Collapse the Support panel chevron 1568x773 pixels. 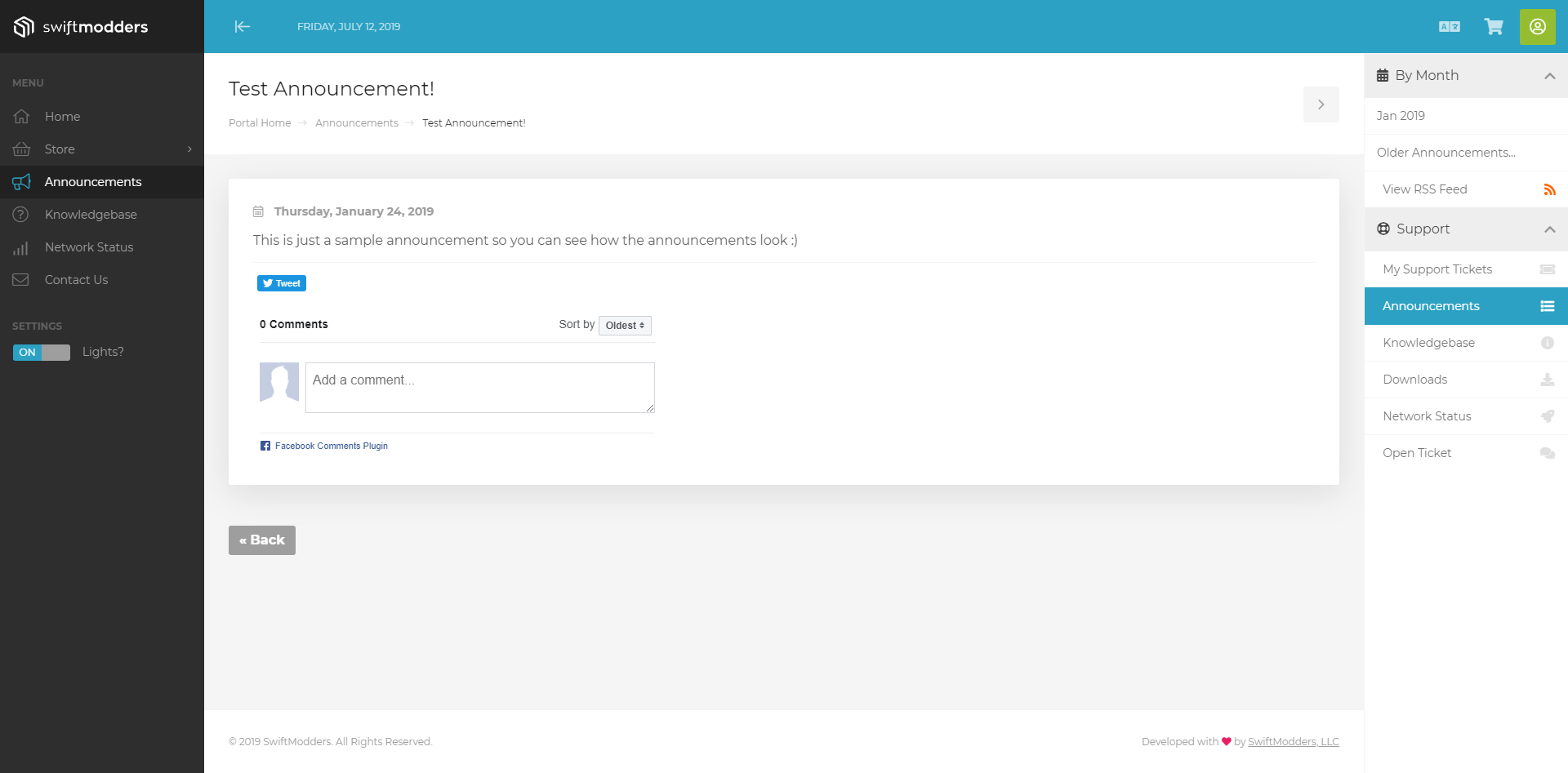(1549, 229)
